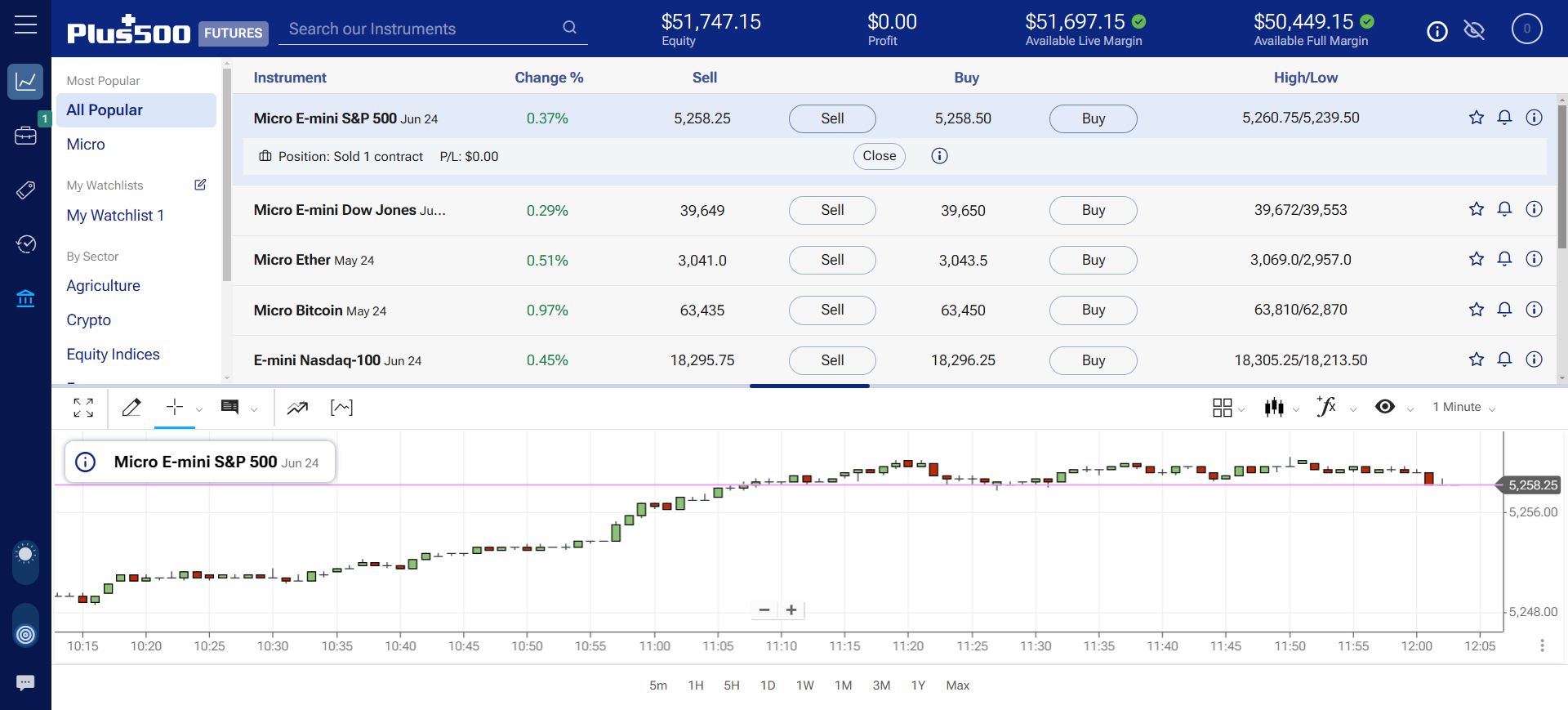The width and height of the screenshot is (1568, 710).
Task: Open the live chat bubble icon
Action: point(25,682)
